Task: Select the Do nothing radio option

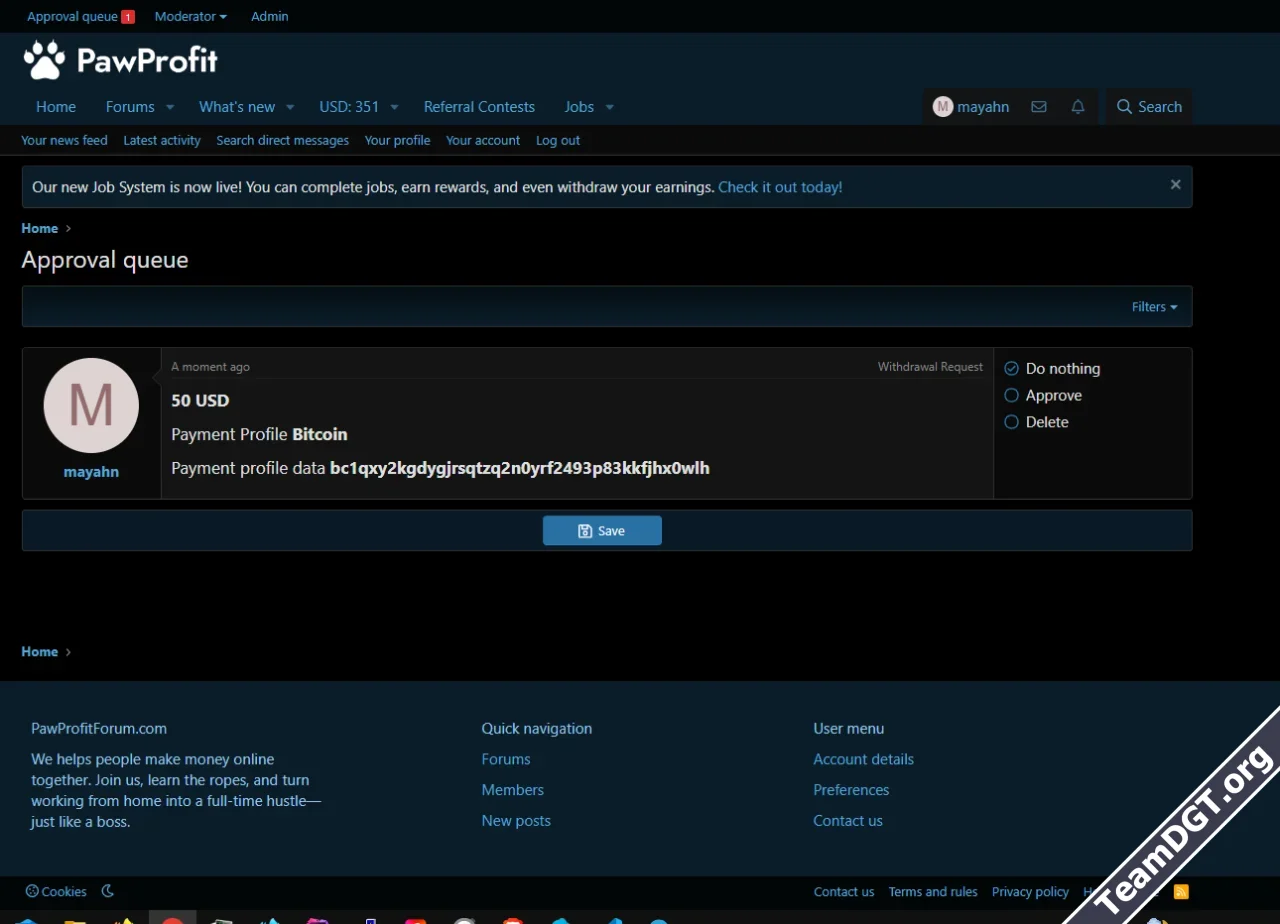Action: click(x=1011, y=369)
